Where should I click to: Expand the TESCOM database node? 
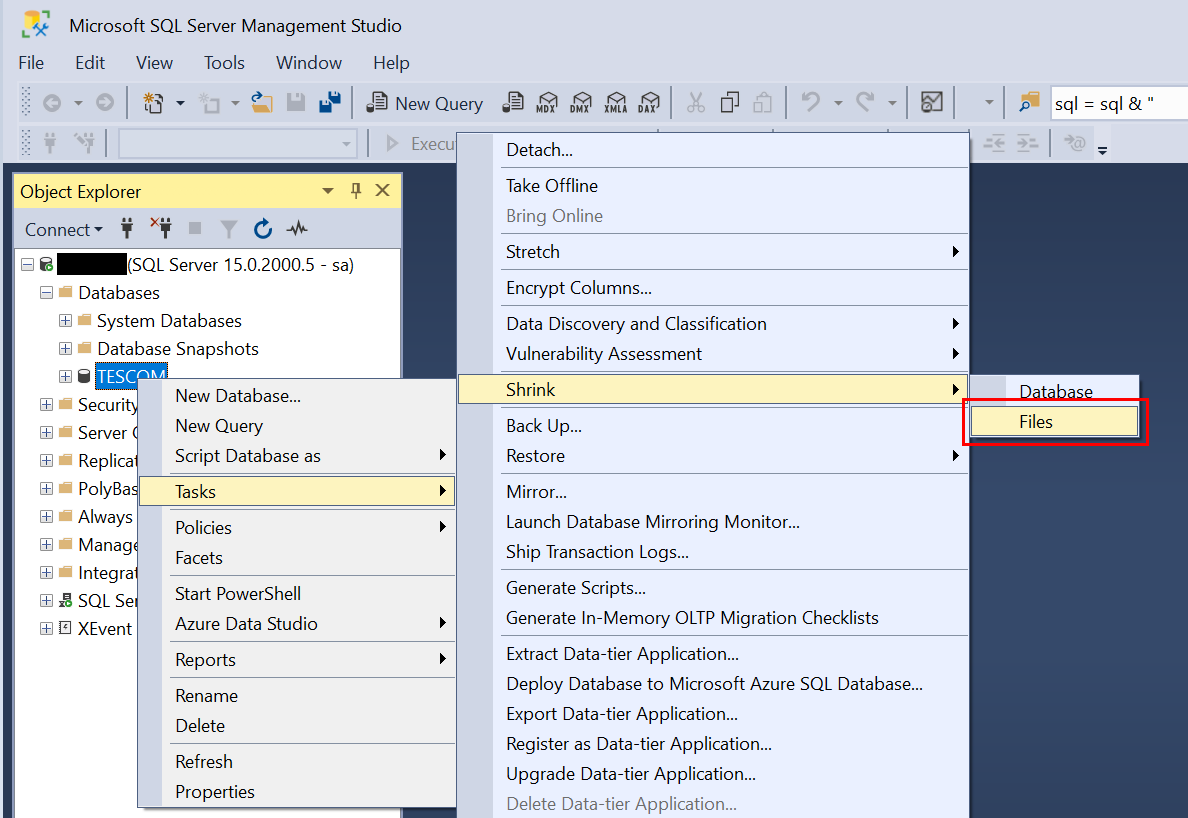click(x=65, y=376)
